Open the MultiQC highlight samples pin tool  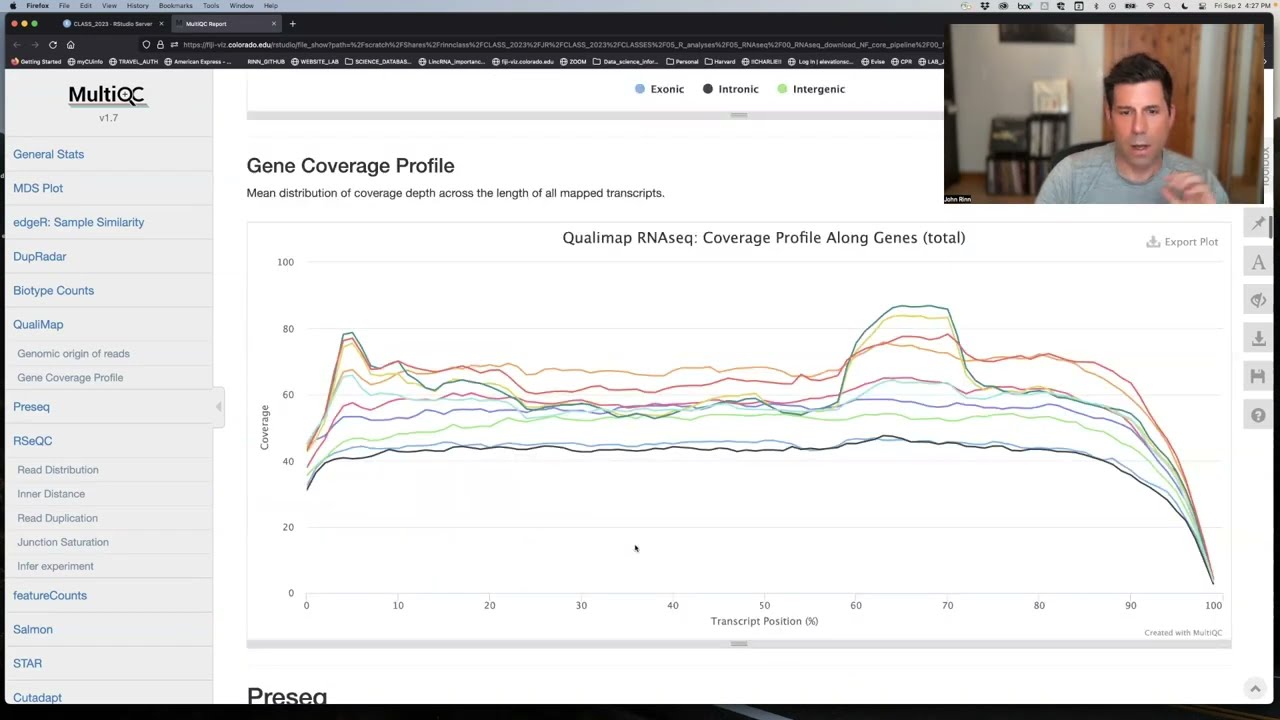[x=1258, y=224]
